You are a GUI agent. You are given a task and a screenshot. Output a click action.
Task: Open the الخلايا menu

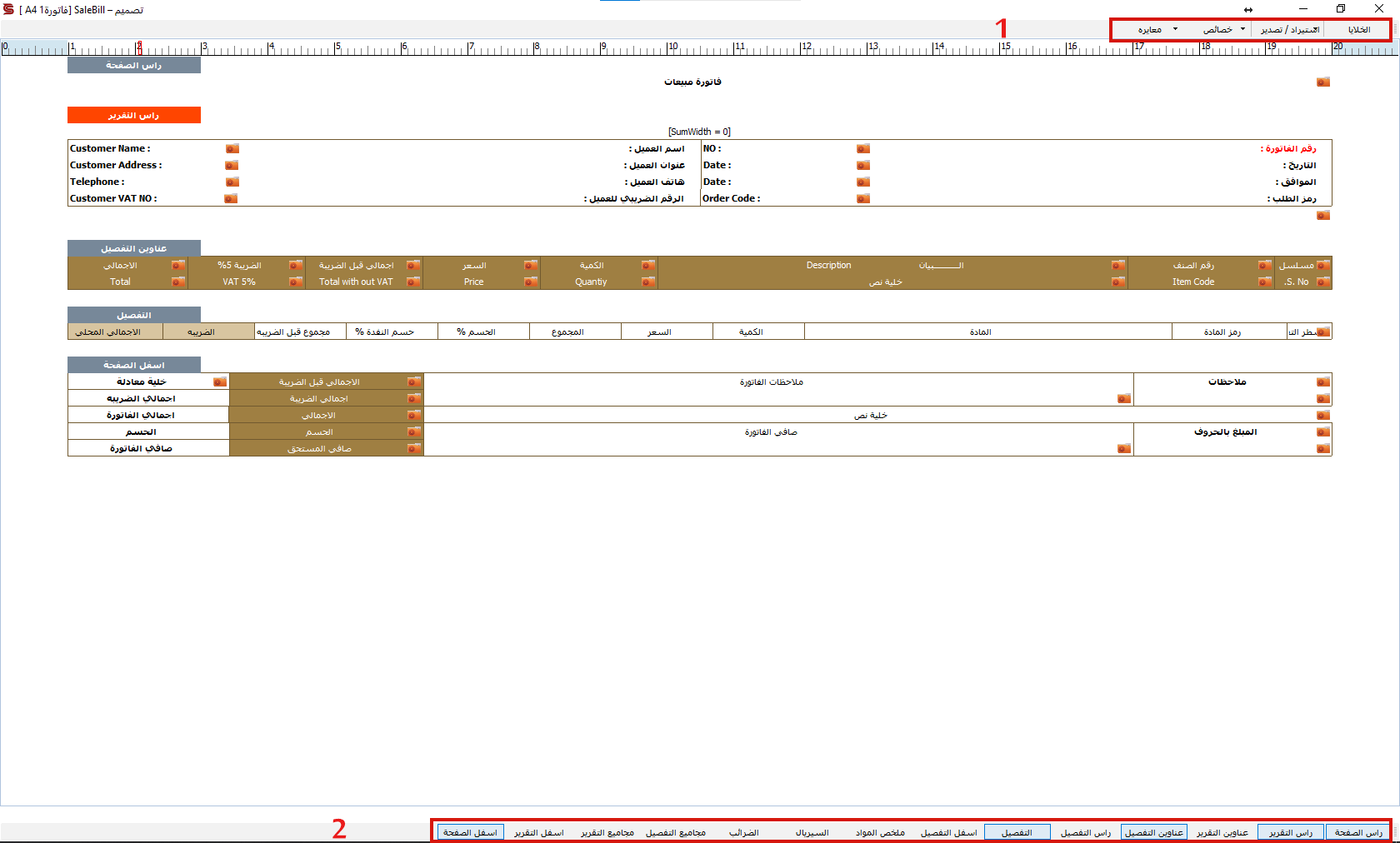point(1359,30)
